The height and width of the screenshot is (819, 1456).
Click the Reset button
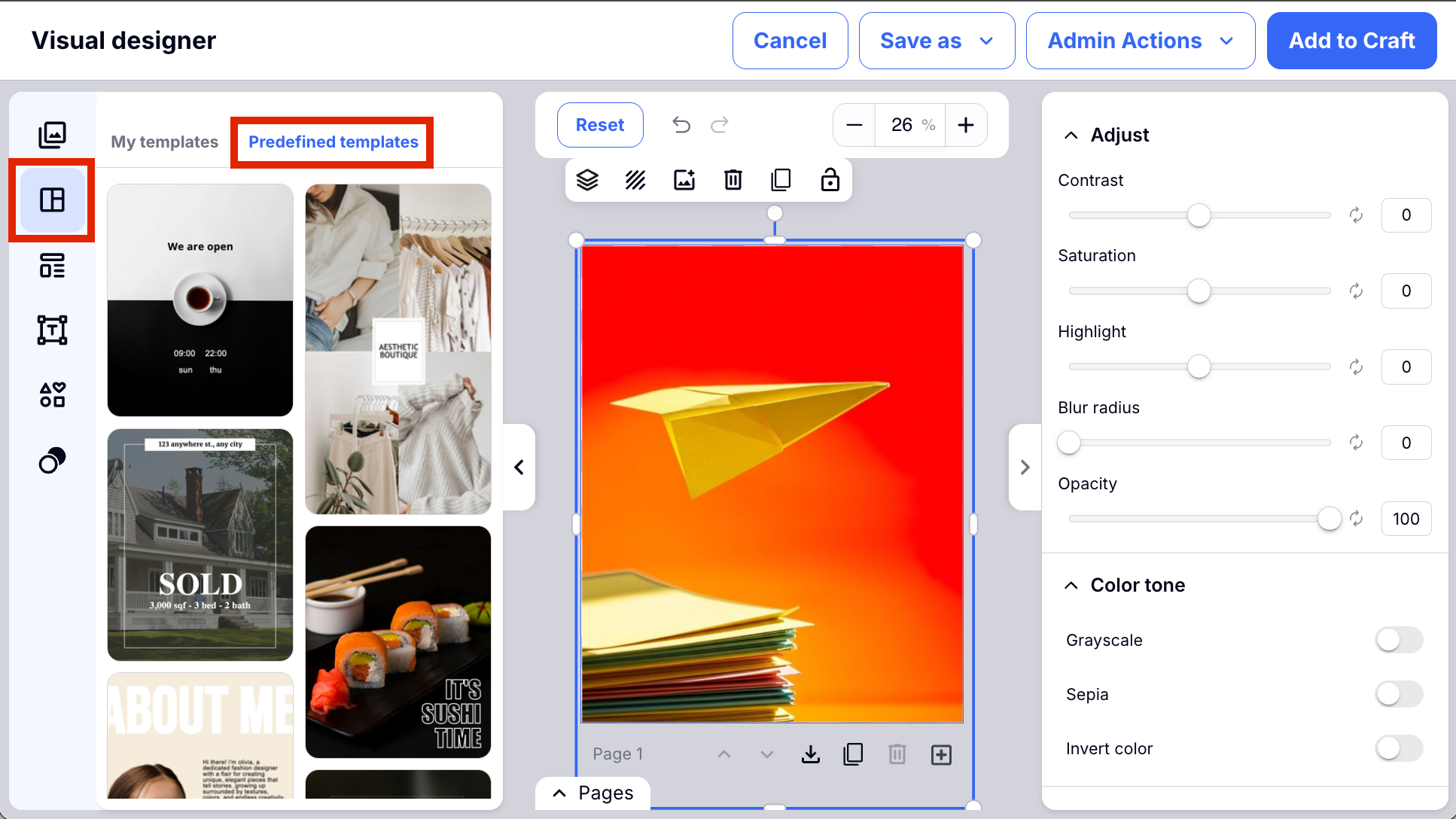click(x=599, y=125)
